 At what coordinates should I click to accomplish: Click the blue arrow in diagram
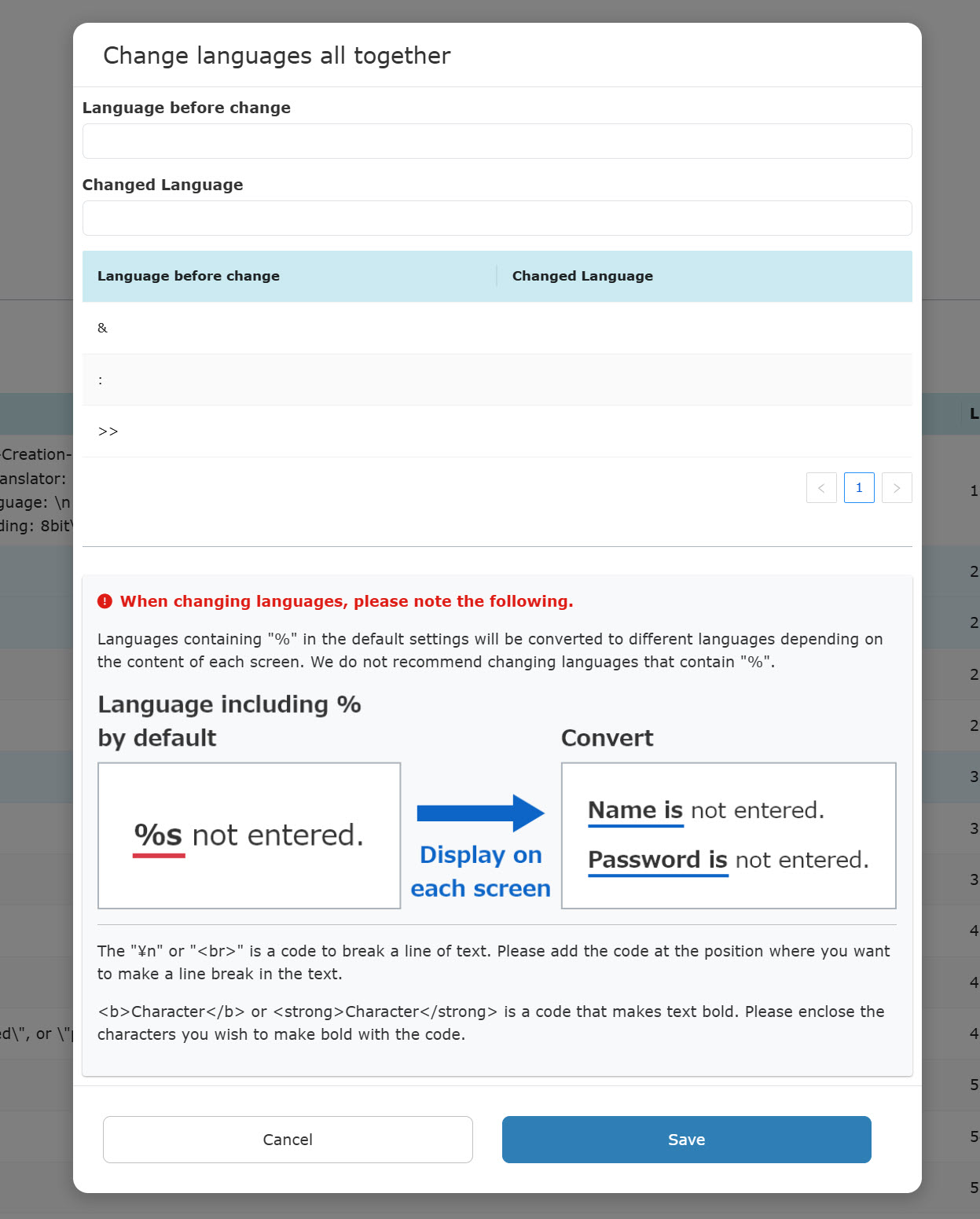(480, 813)
